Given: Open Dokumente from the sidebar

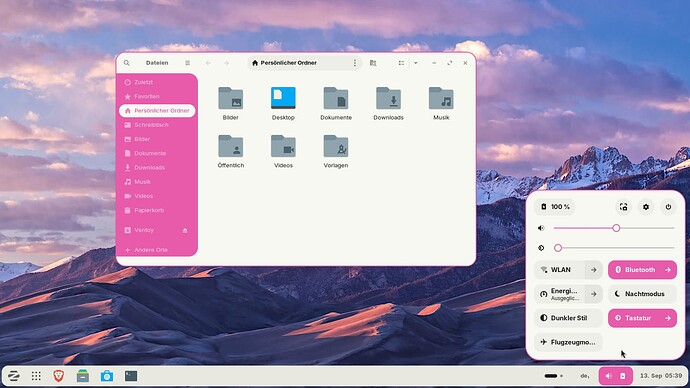Looking at the screenshot, I should pyautogui.click(x=157, y=153).
